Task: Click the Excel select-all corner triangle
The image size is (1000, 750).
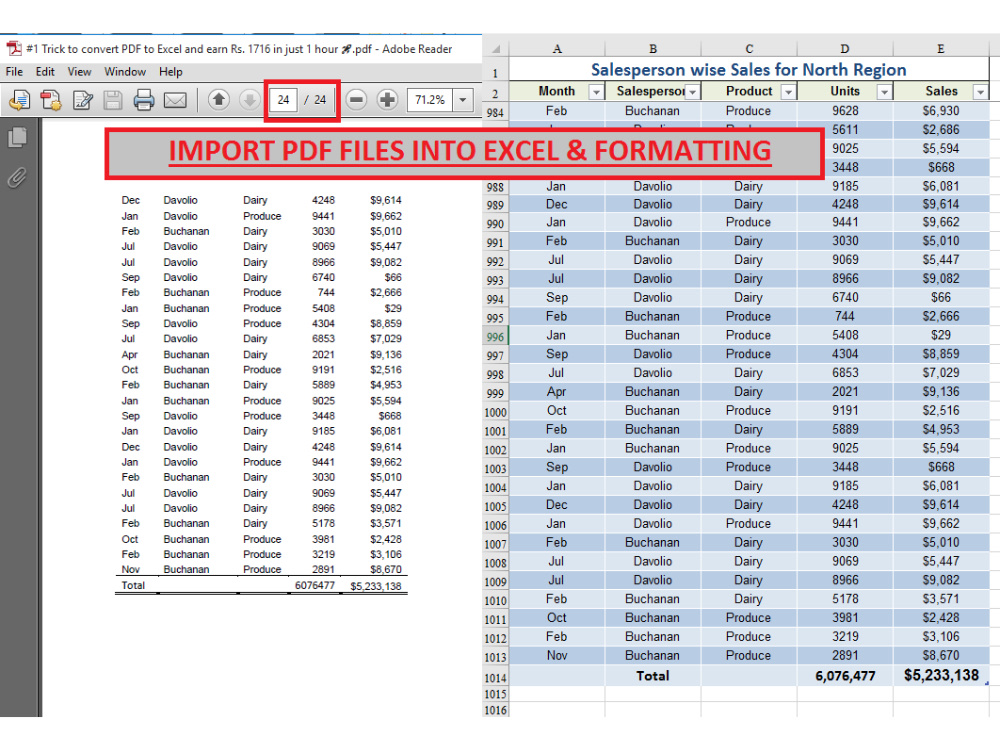Action: [x=496, y=48]
